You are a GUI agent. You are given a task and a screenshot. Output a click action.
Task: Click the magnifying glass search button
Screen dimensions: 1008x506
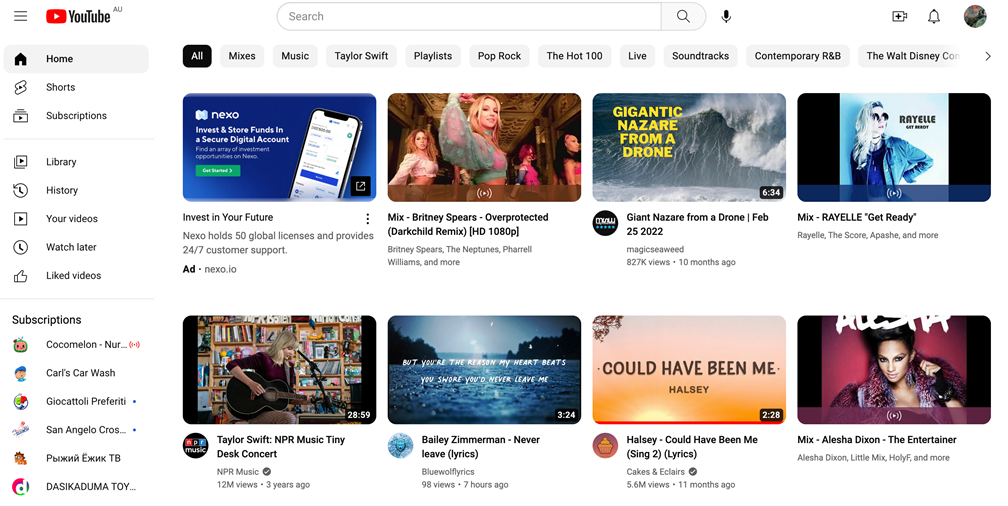point(683,16)
